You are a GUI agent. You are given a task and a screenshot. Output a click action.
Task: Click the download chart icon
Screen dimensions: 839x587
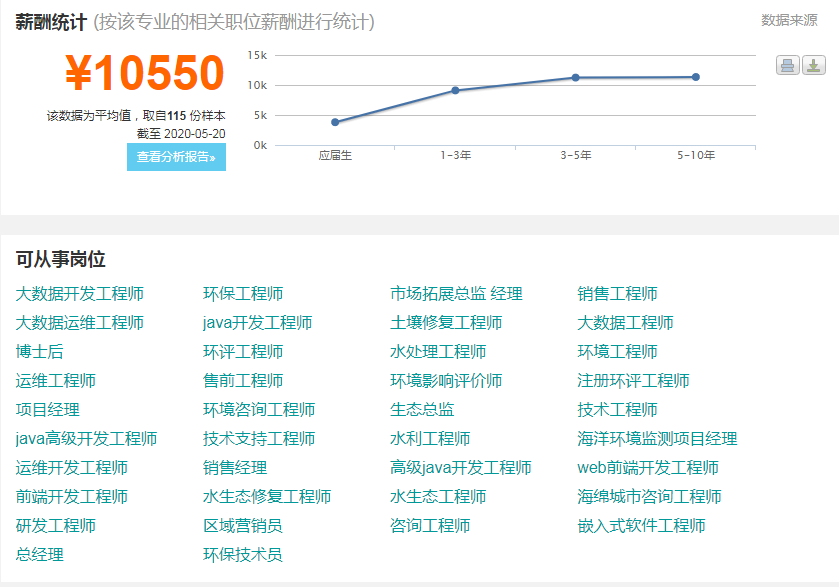pyautogui.click(x=813, y=65)
